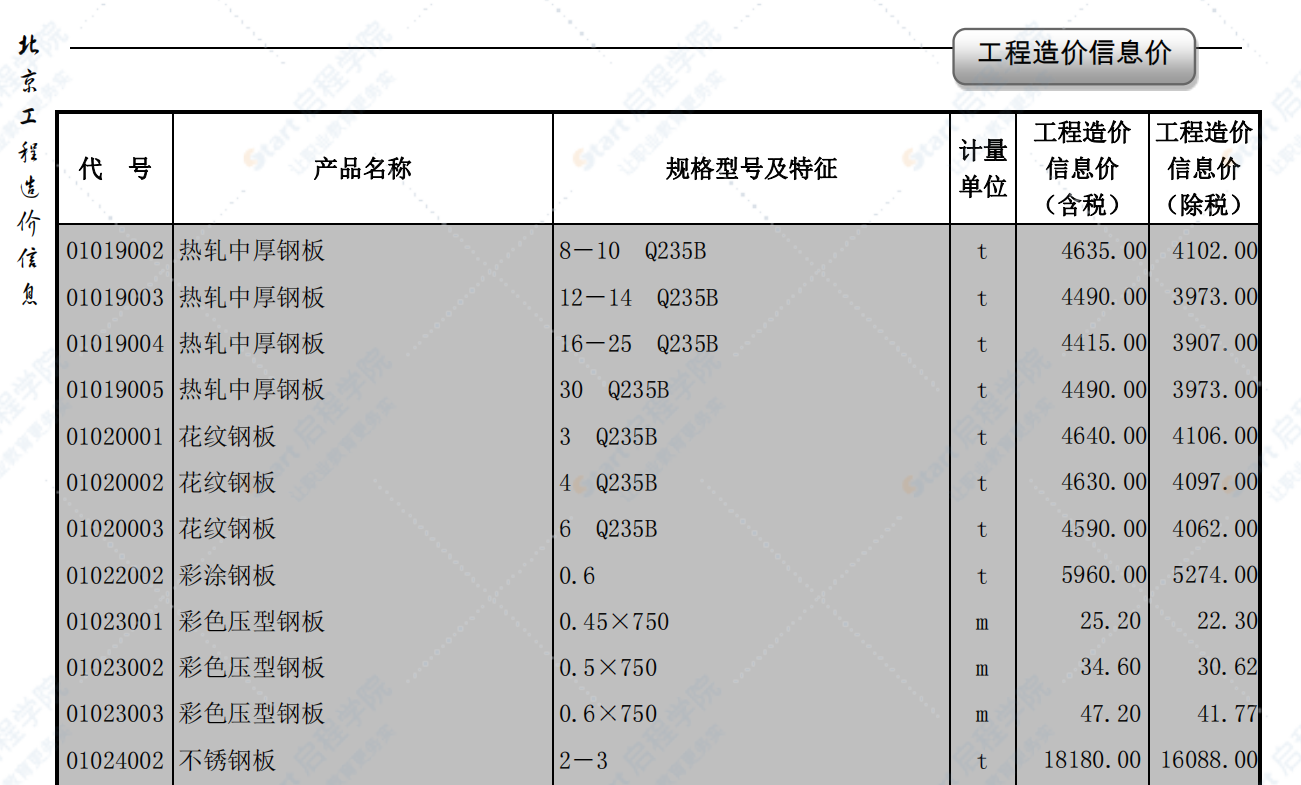
Task: Select the 不锈钢板 product name
Action: 228,761
